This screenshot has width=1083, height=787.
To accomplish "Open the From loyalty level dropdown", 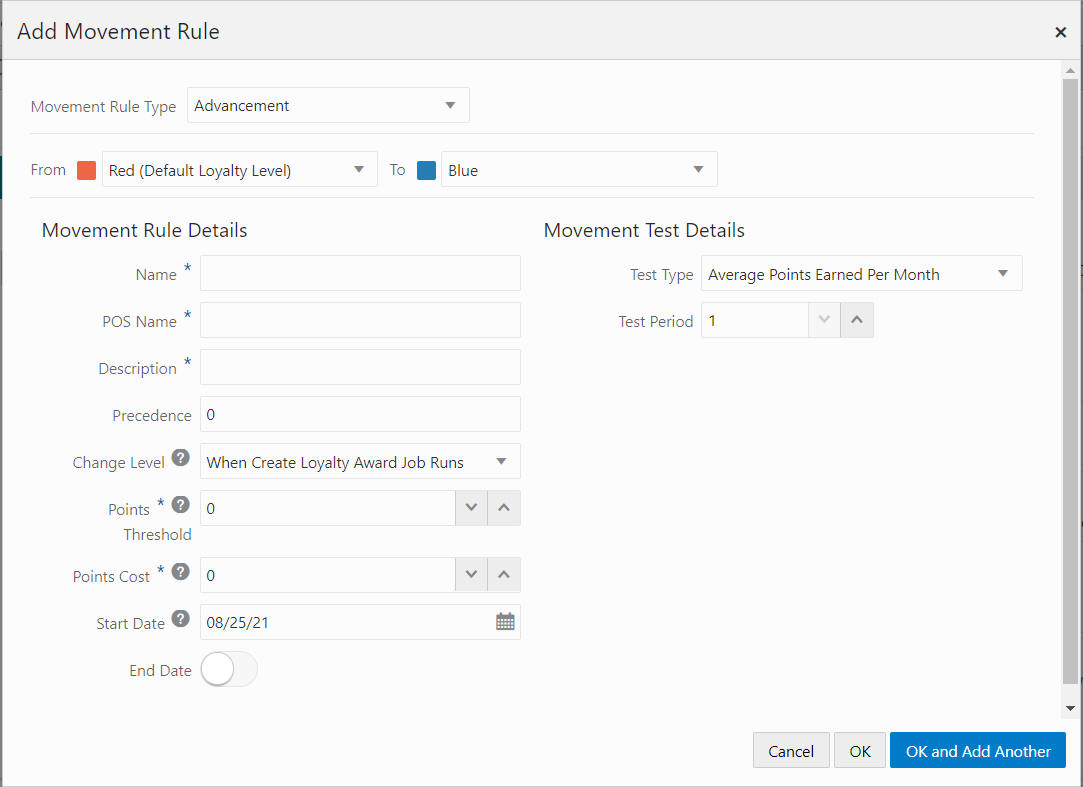I will click(x=240, y=169).
